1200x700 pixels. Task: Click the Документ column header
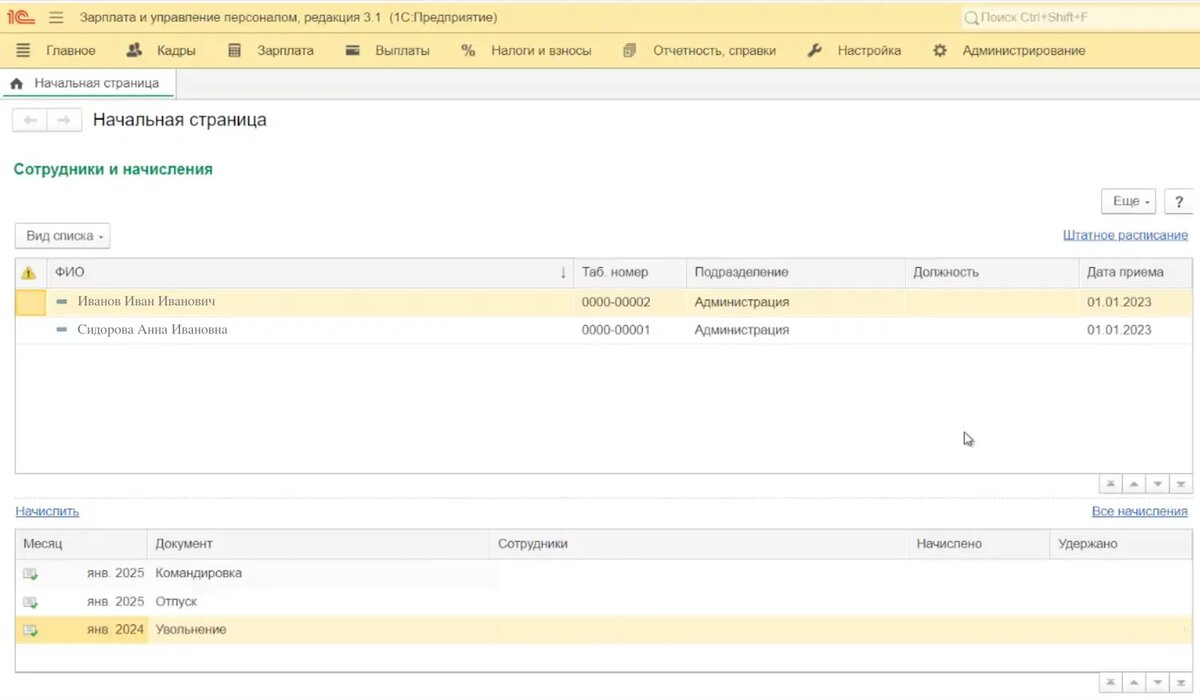319,544
